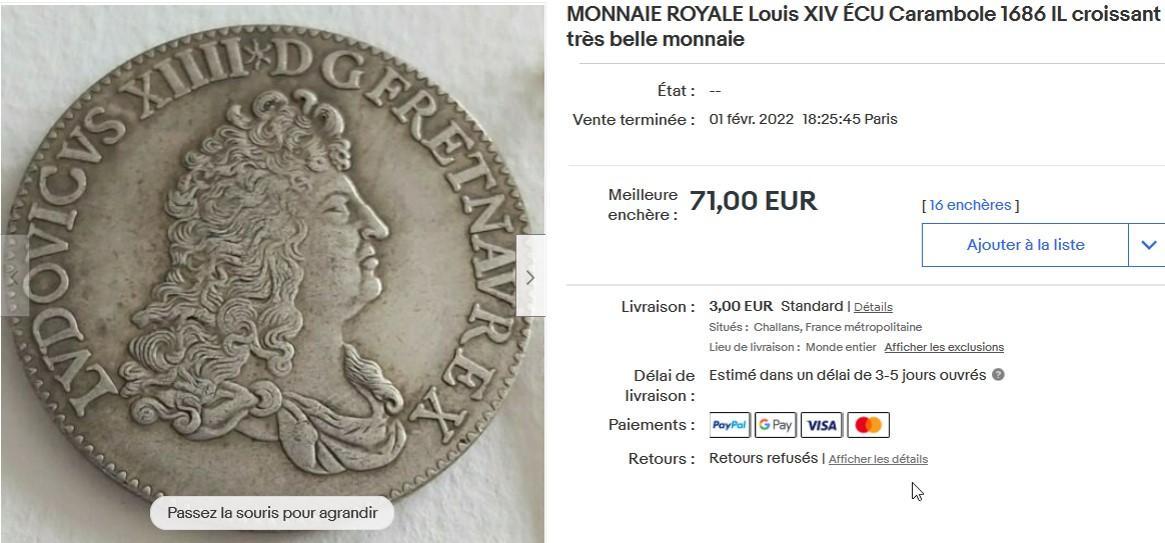Show previous coin photo with left arrow
The image size is (1165, 543).
(x=13, y=276)
